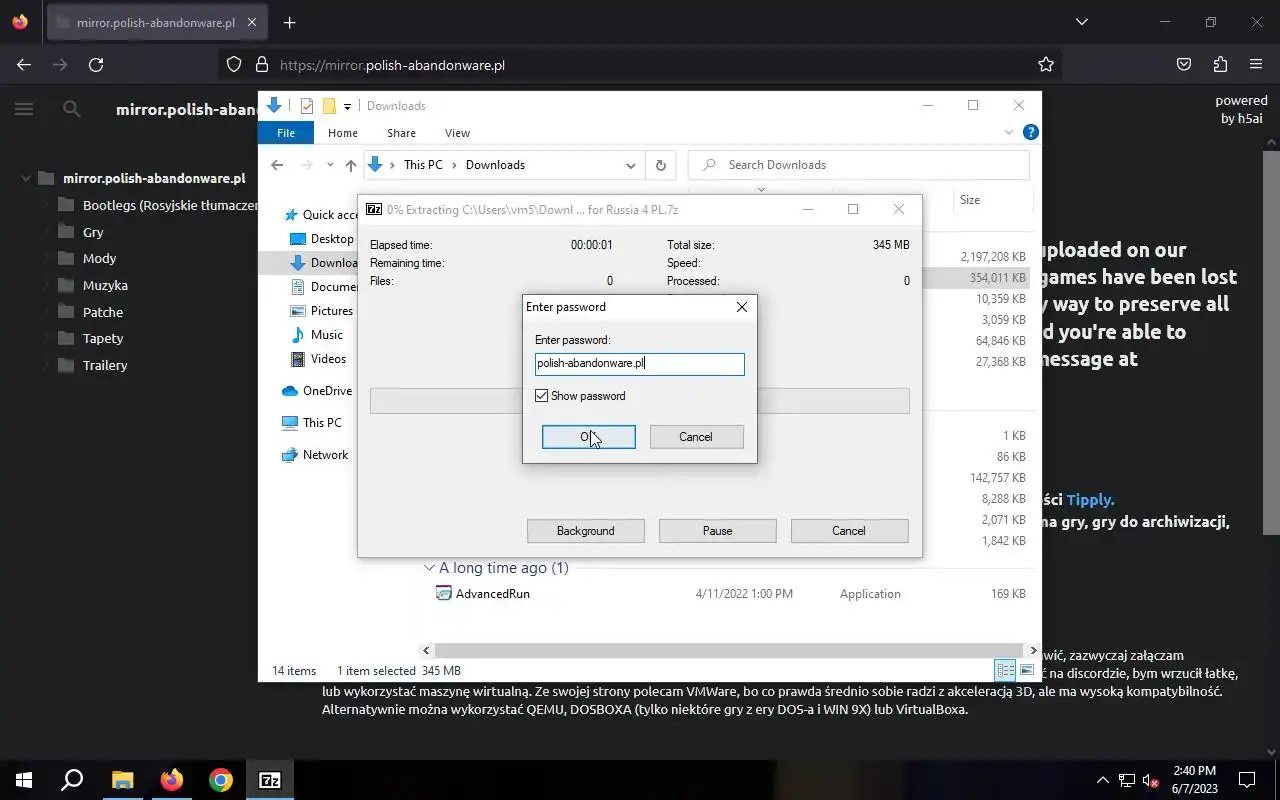Image resolution: width=1280 pixels, height=800 pixels.
Task: Click Cancel in the Enter password dialog
Action: 696,437
